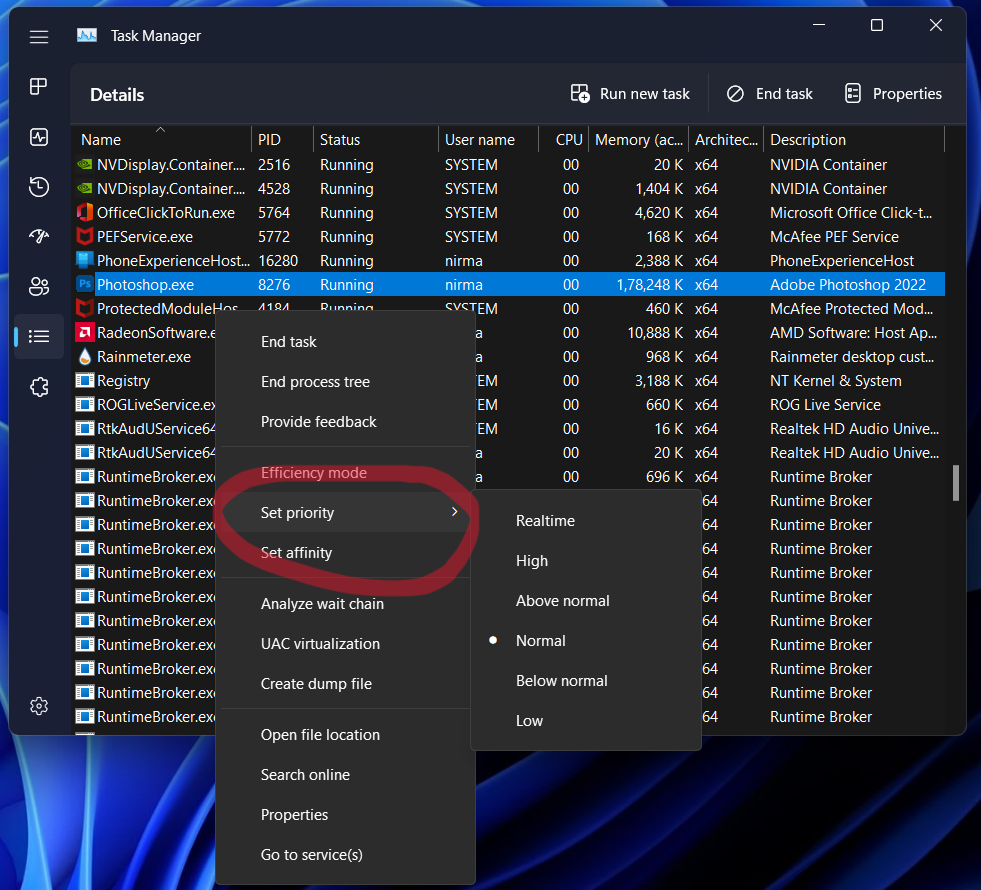Sort by the Memory column header
The width and height of the screenshot is (981, 890).
638,139
